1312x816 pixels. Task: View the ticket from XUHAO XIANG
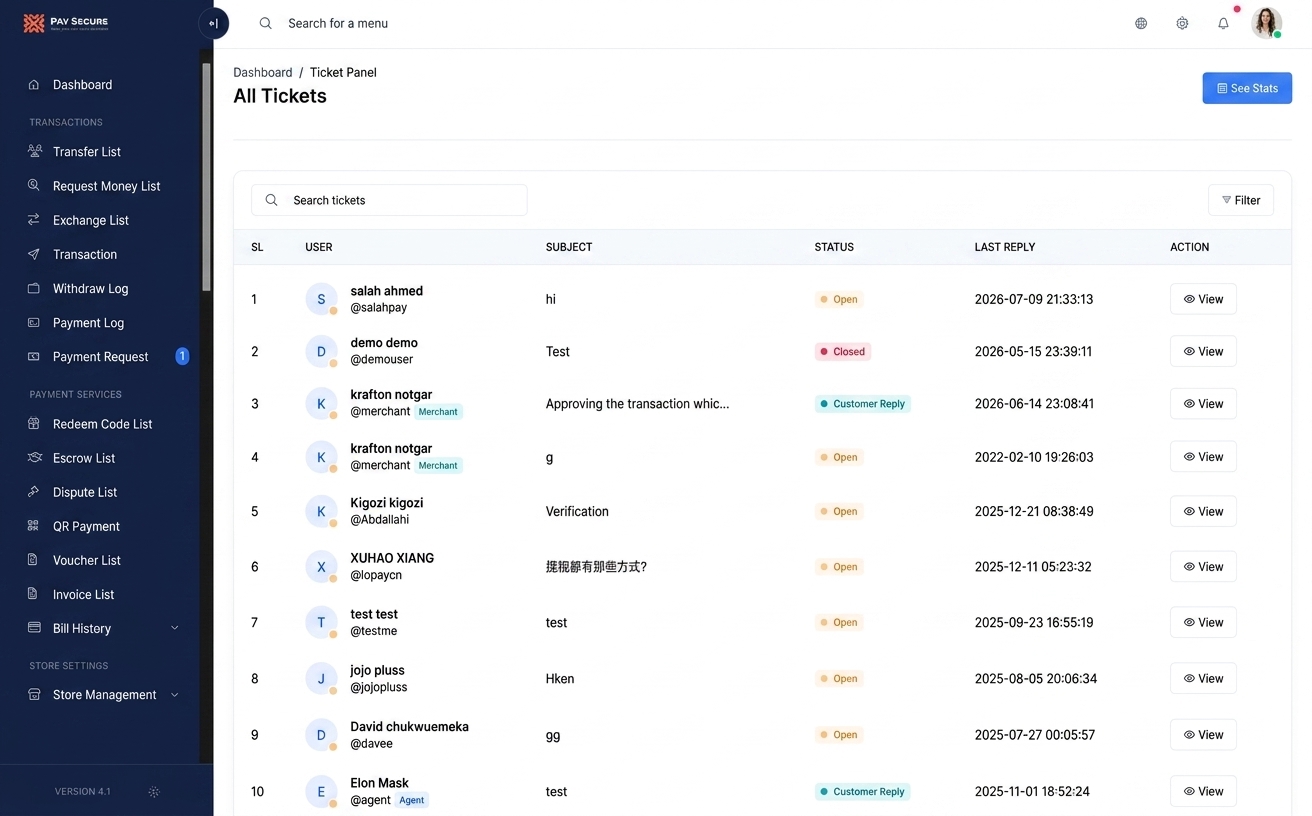tap(1203, 567)
